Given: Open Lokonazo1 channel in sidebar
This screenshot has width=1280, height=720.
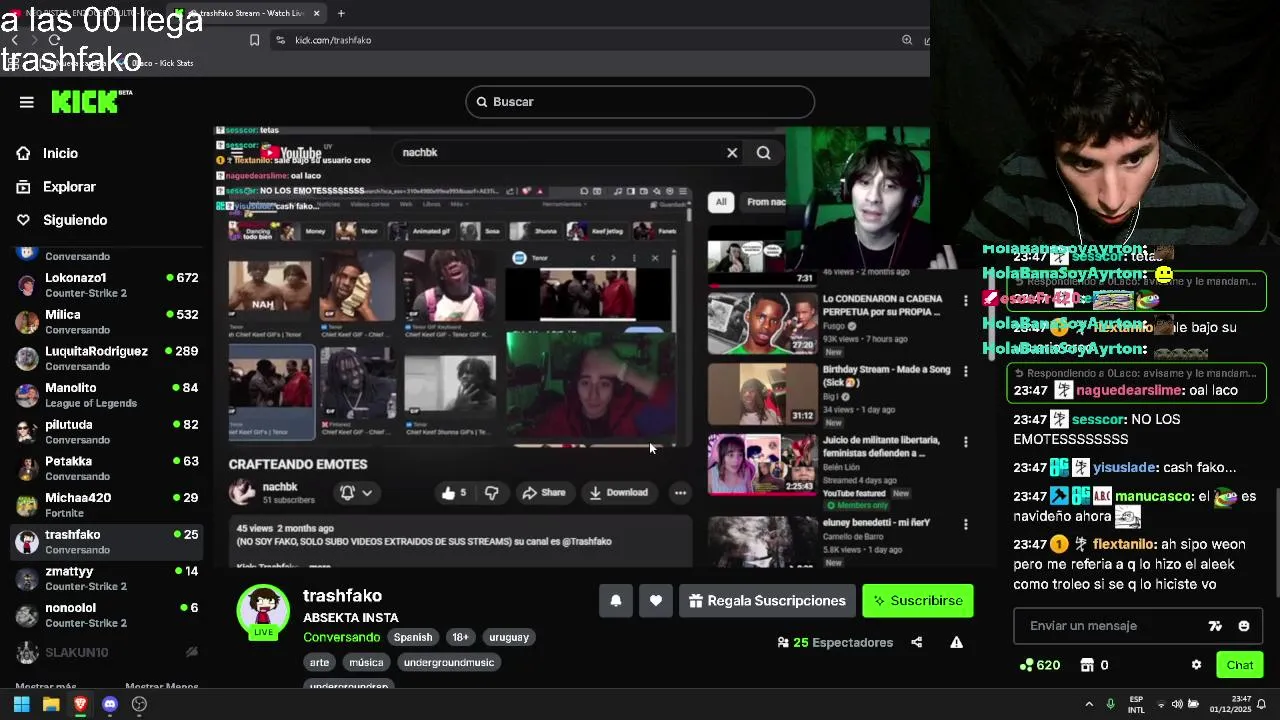Looking at the screenshot, I should tap(105, 285).
